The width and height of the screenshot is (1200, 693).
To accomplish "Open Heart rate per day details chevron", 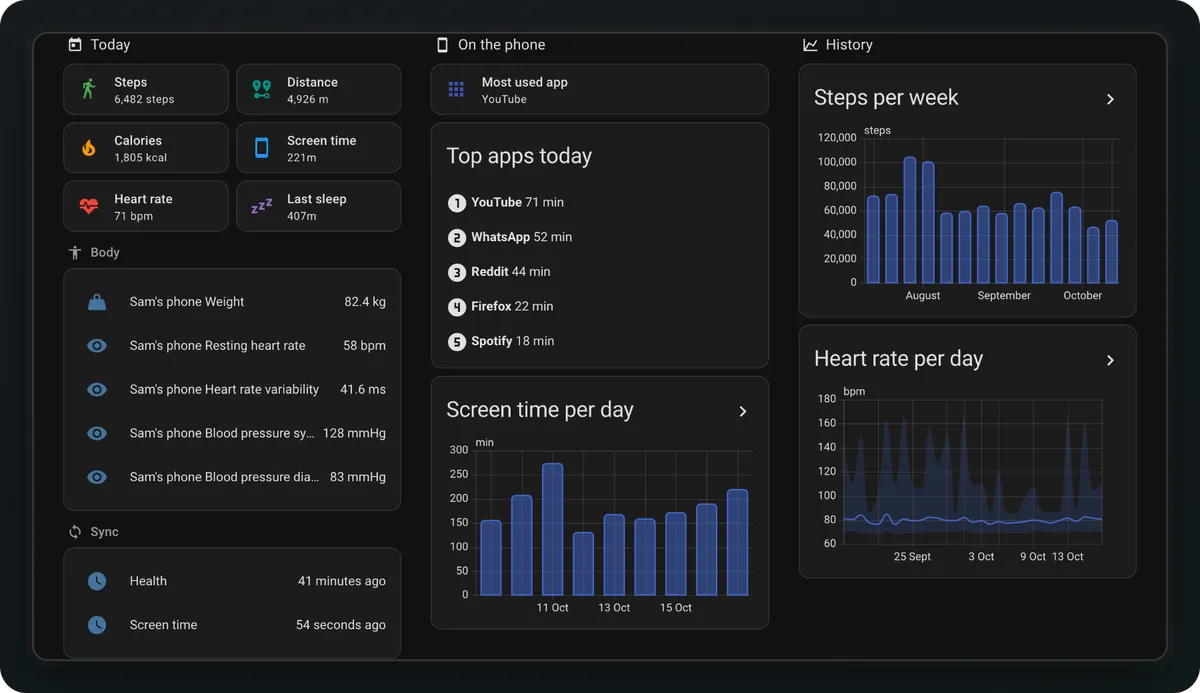I will (x=1110, y=360).
